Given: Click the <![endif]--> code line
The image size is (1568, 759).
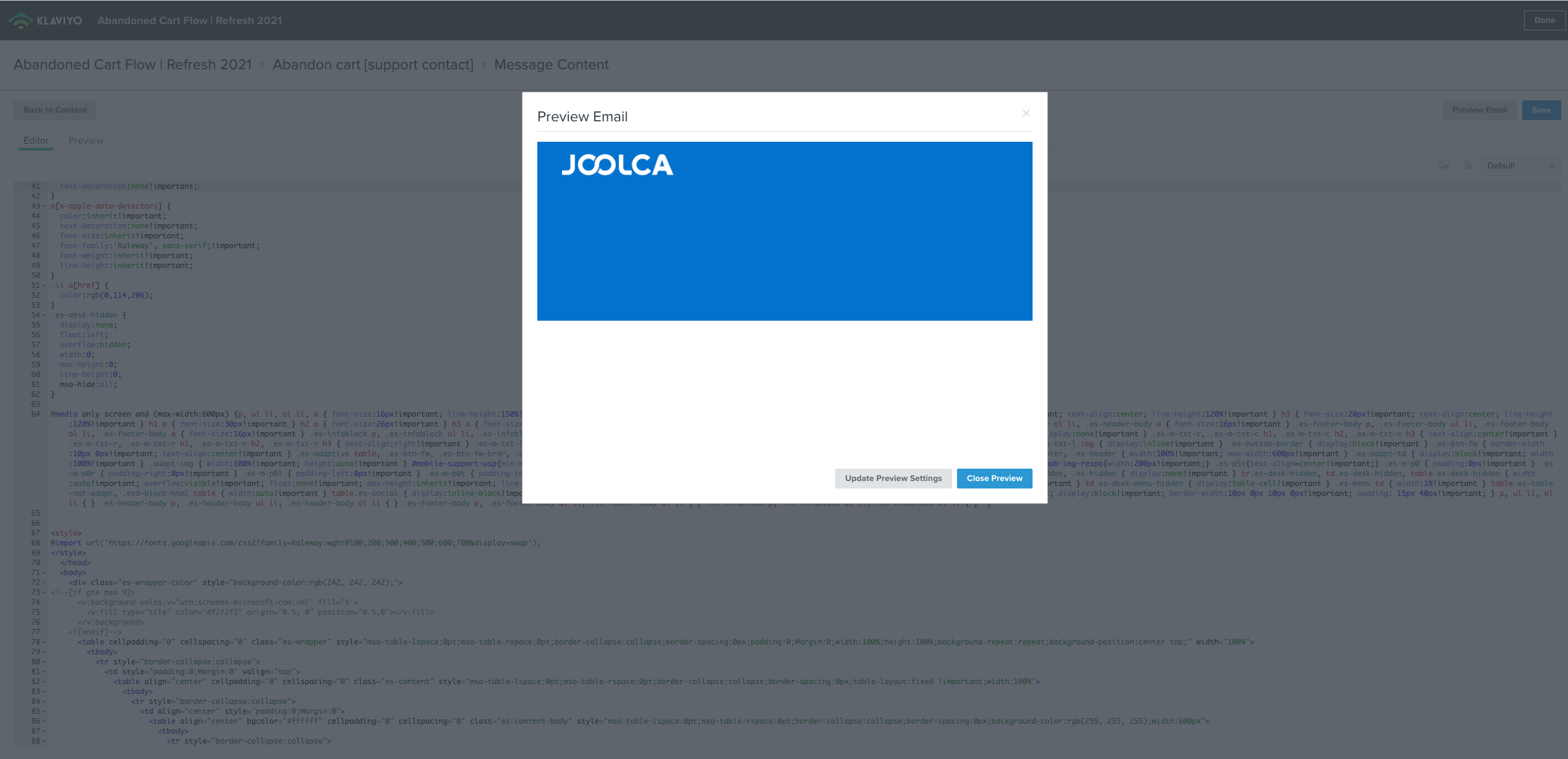Looking at the screenshot, I should click(95, 632).
